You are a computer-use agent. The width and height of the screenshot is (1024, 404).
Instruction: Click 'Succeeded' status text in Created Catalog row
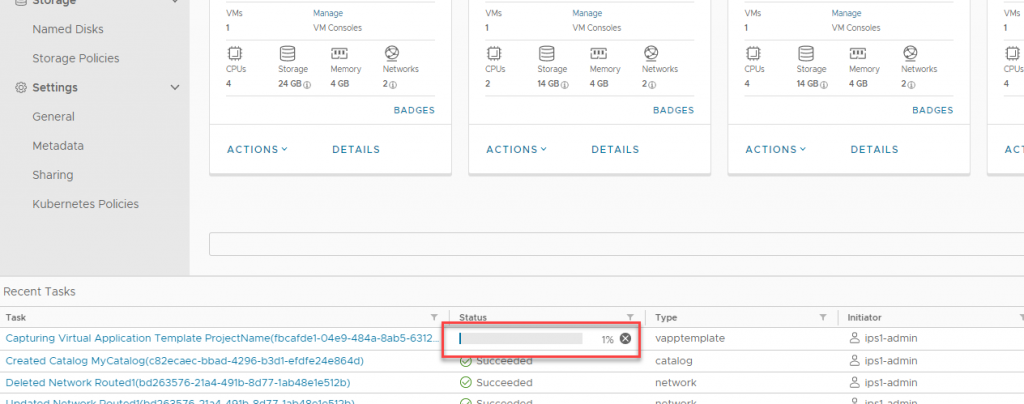(x=504, y=361)
